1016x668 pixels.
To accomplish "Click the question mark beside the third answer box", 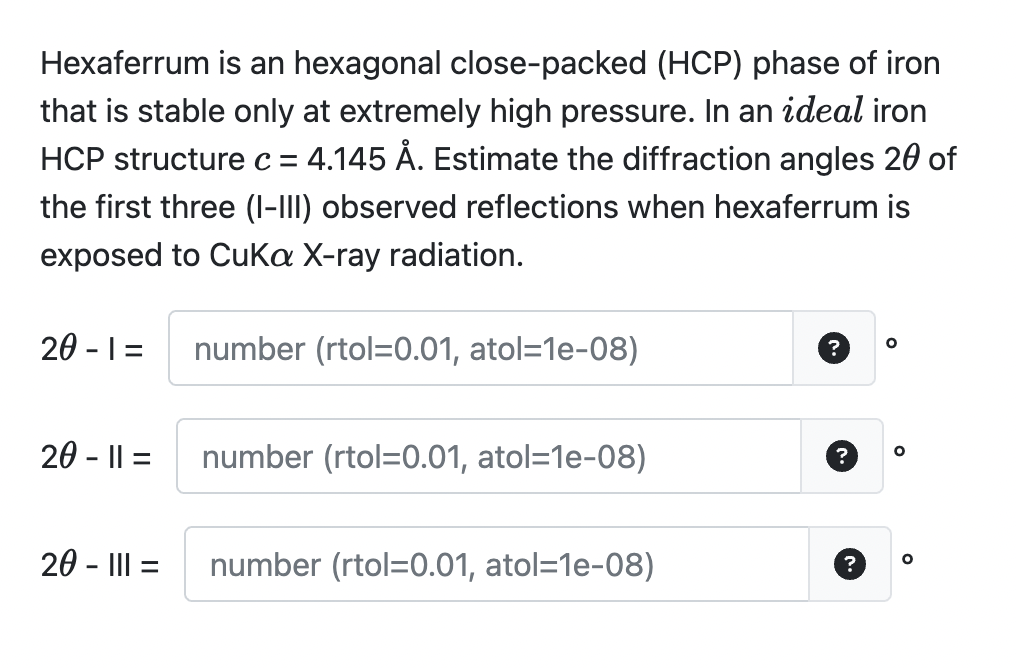I will [x=849, y=565].
